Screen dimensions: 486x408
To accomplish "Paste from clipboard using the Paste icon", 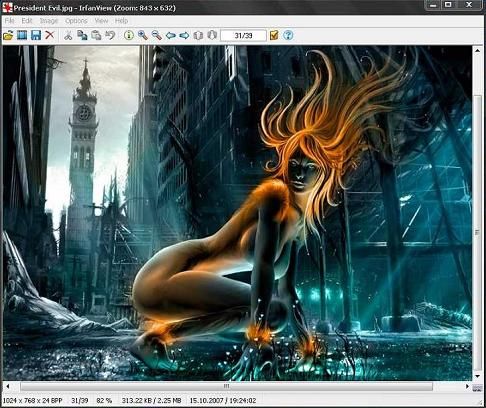I will coord(96,35).
